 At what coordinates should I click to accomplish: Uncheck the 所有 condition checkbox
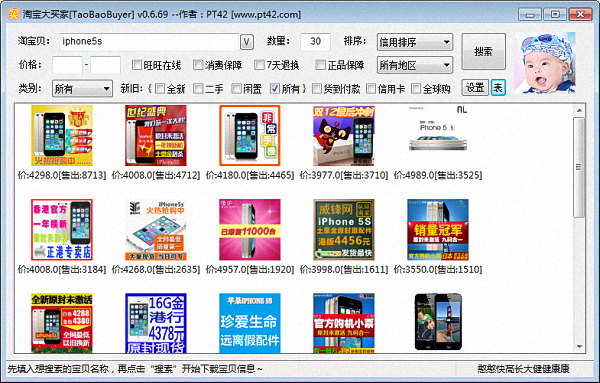click(x=274, y=89)
